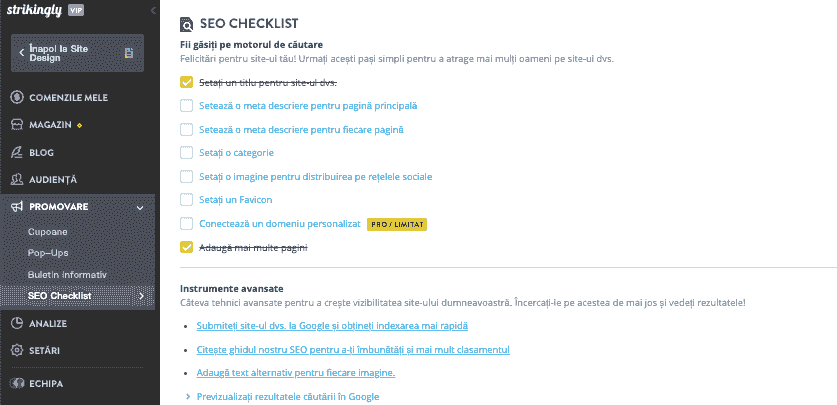Open the Analize pie chart icon
Screen dimensions: 837x405
tap(17, 323)
